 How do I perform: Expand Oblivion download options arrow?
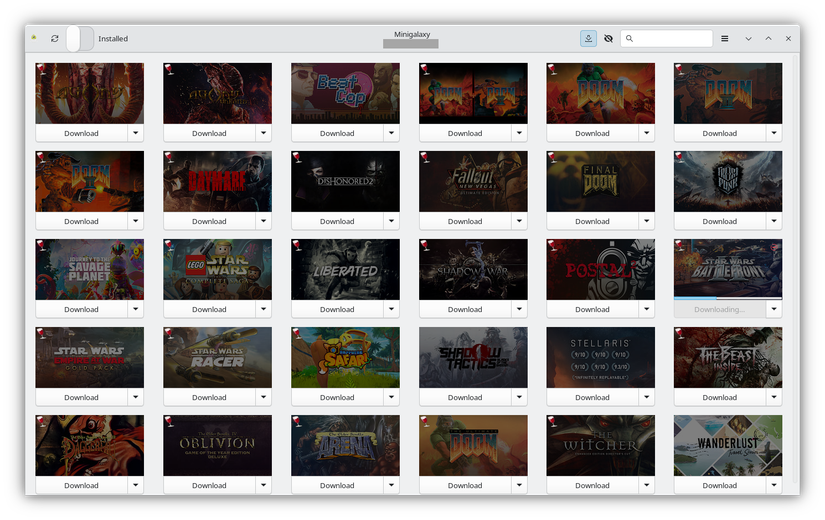[264, 485]
